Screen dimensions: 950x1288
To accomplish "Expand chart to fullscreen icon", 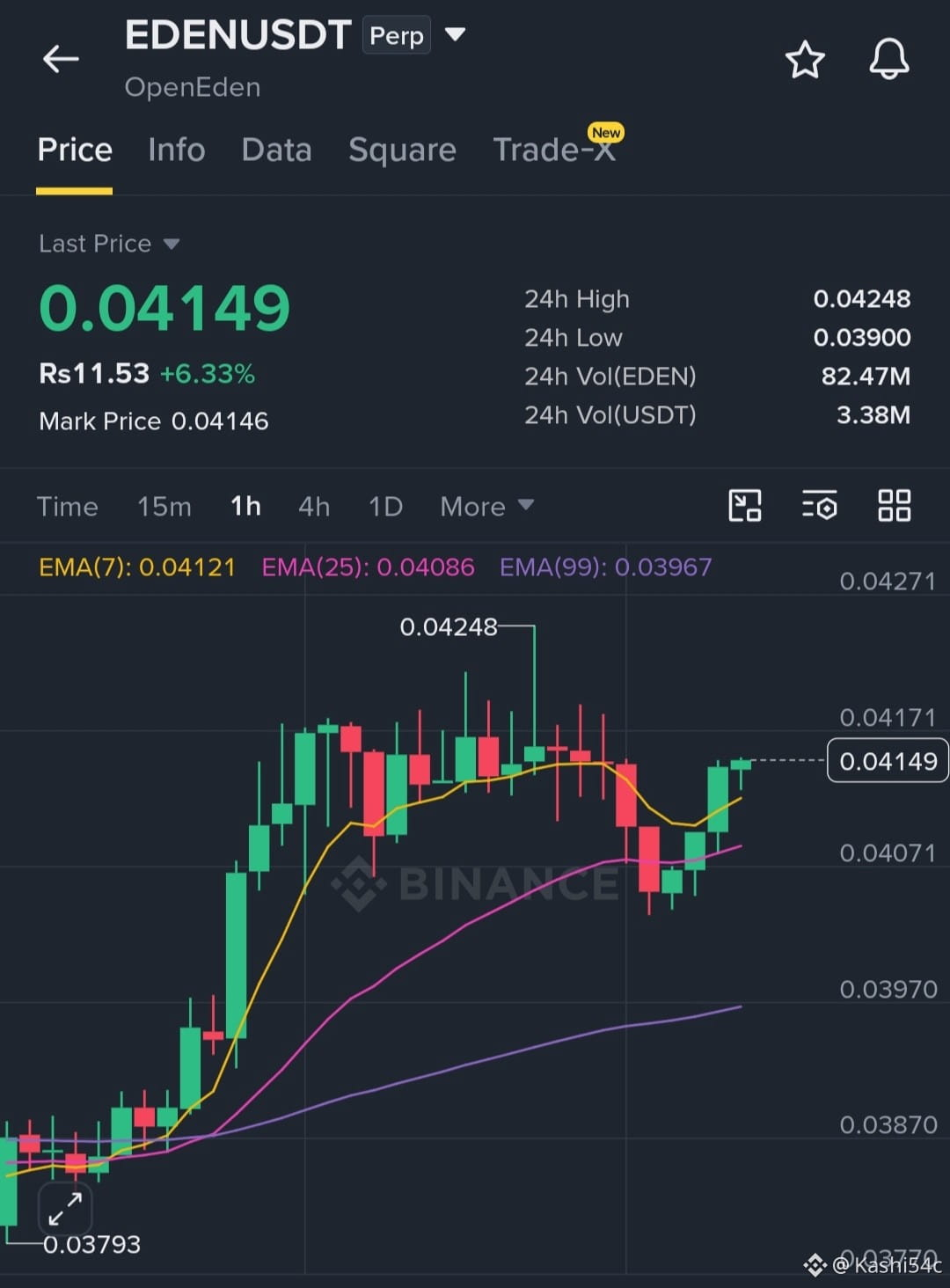I will pyautogui.click(x=65, y=1209).
